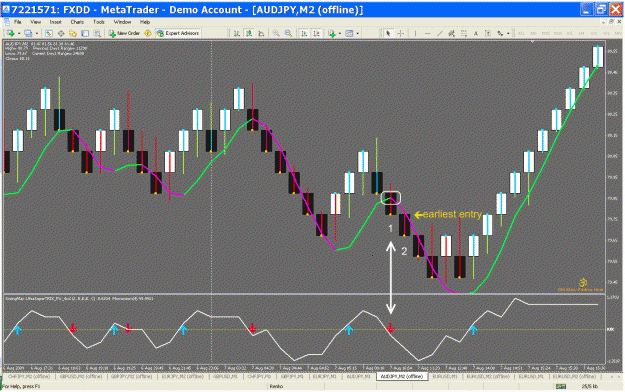Toggle Expert Advisors on or off
The height and width of the screenshot is (392, 625).
click(x=178, y=33)
